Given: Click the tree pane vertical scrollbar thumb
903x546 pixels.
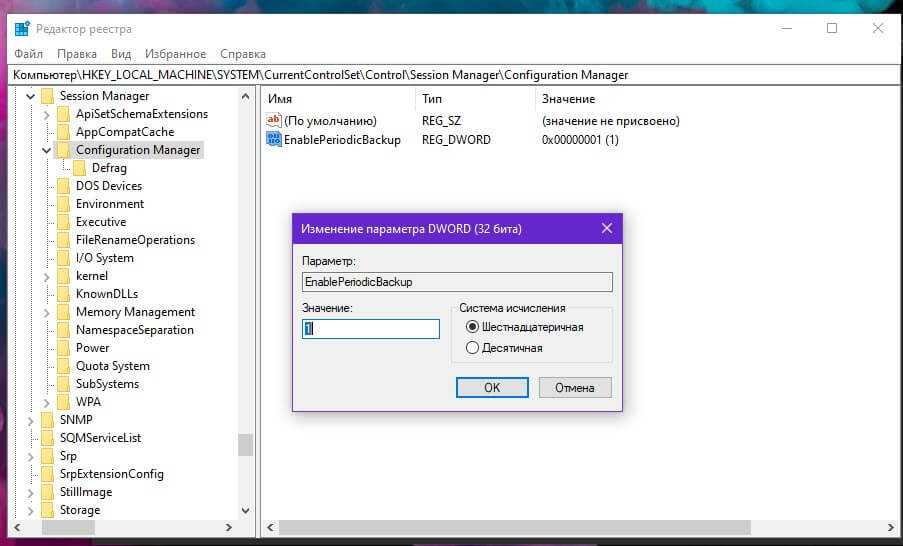Looking at the screenshot, I should pyautogui.click(x=245, y=444).
